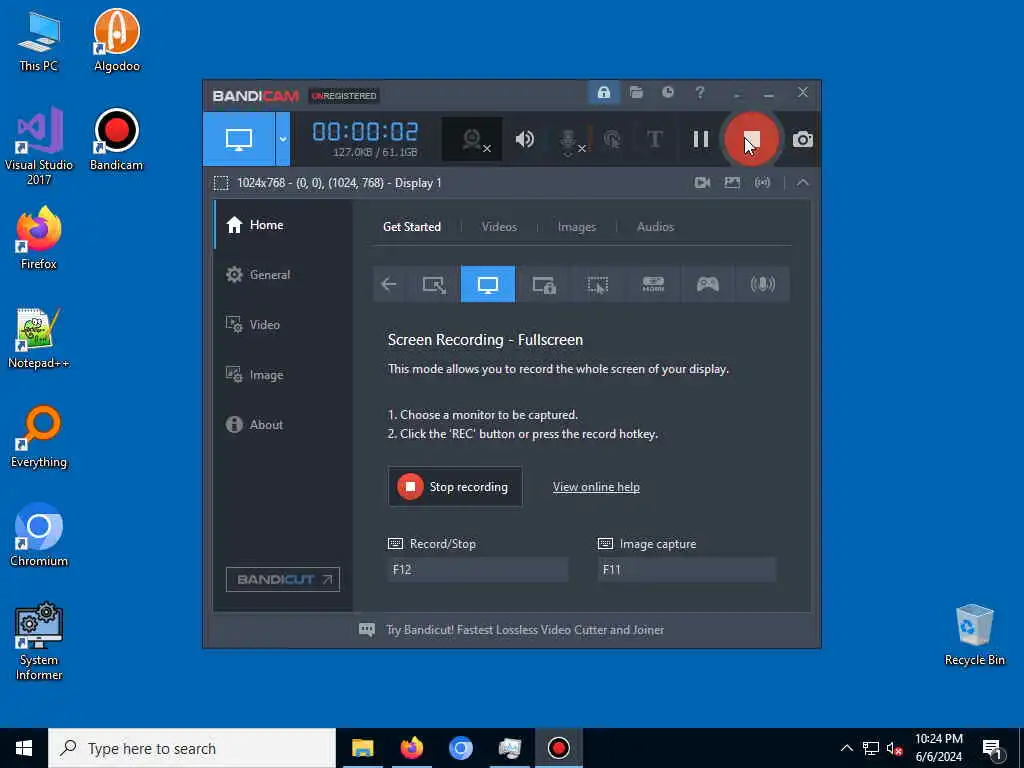Open the Algodoo desktop shortcut
Image resolution: width=1024 pixels, height=768 pixels.
tap(116, 40)
